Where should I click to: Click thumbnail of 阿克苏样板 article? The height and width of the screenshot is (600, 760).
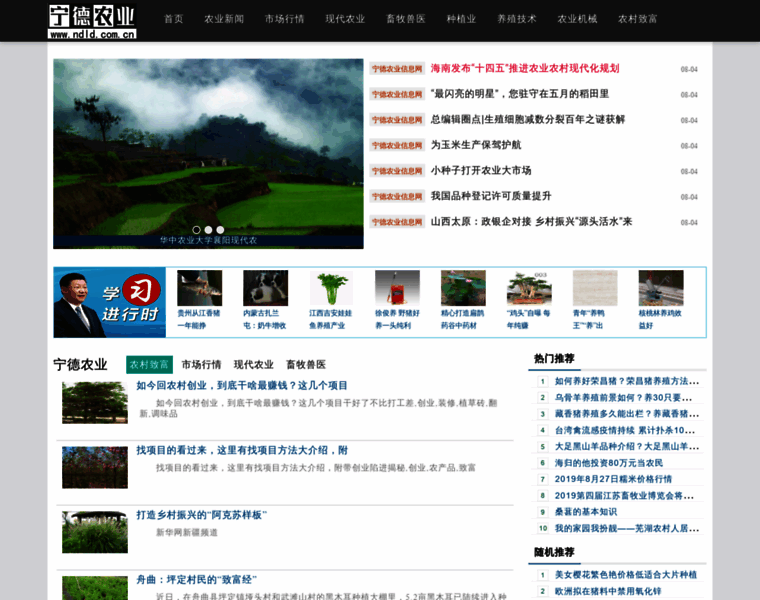click(95, 532)
